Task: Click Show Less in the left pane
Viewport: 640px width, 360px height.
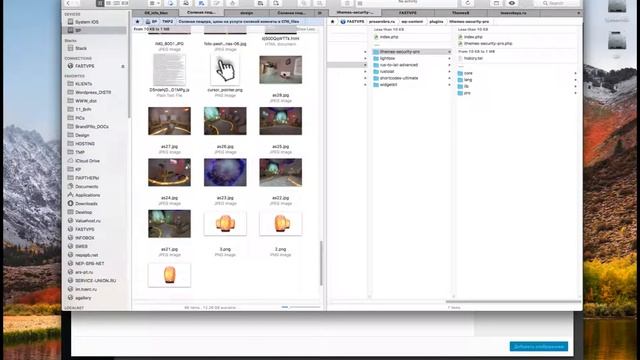Action: (x=306, y=29)
